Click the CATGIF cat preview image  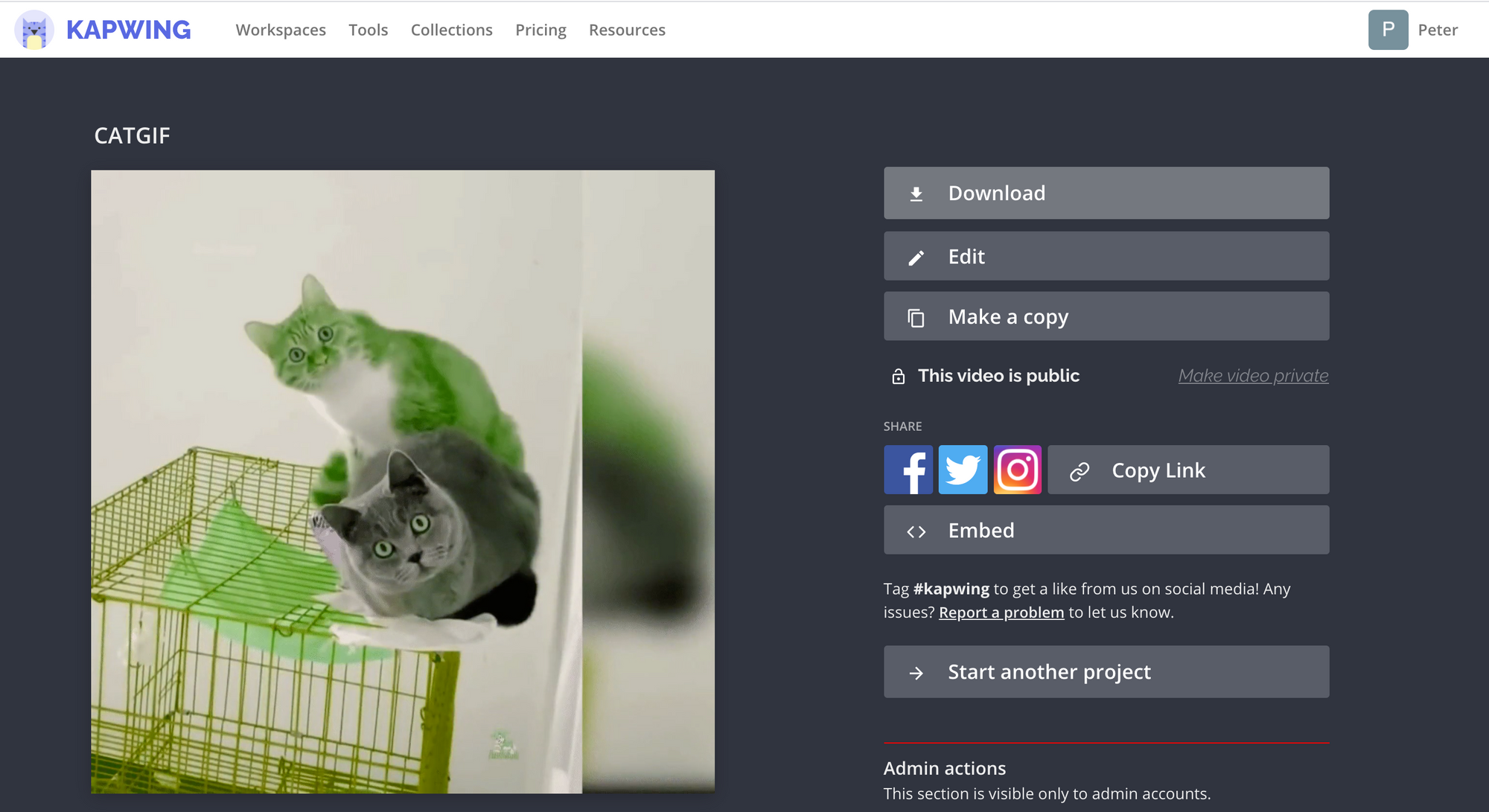[x=403, y=482]
